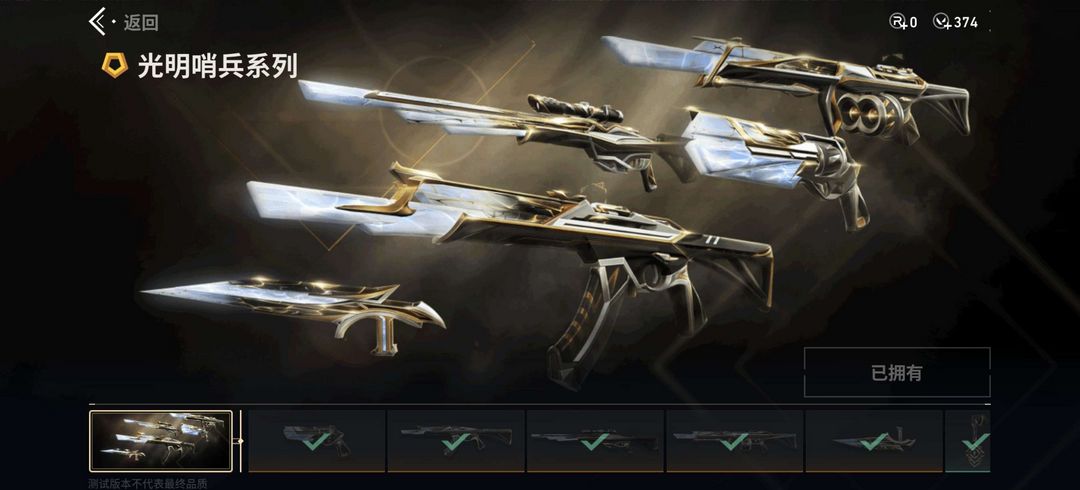Tap the revolver in the main preview
The image size is (1080, 490).
pyautogui.click(x=775, y=165)
